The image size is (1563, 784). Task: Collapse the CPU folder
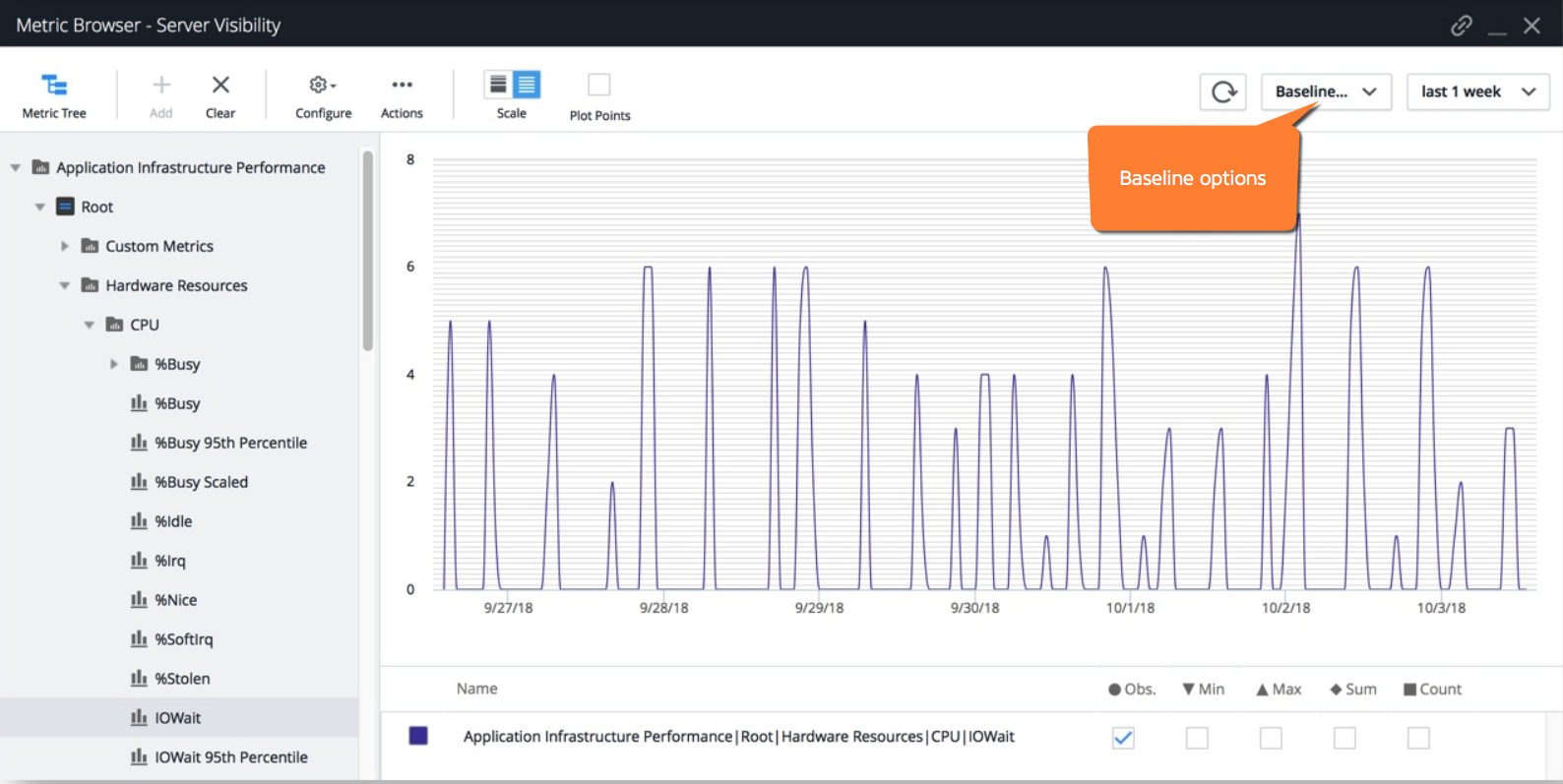tap(90, 325)
